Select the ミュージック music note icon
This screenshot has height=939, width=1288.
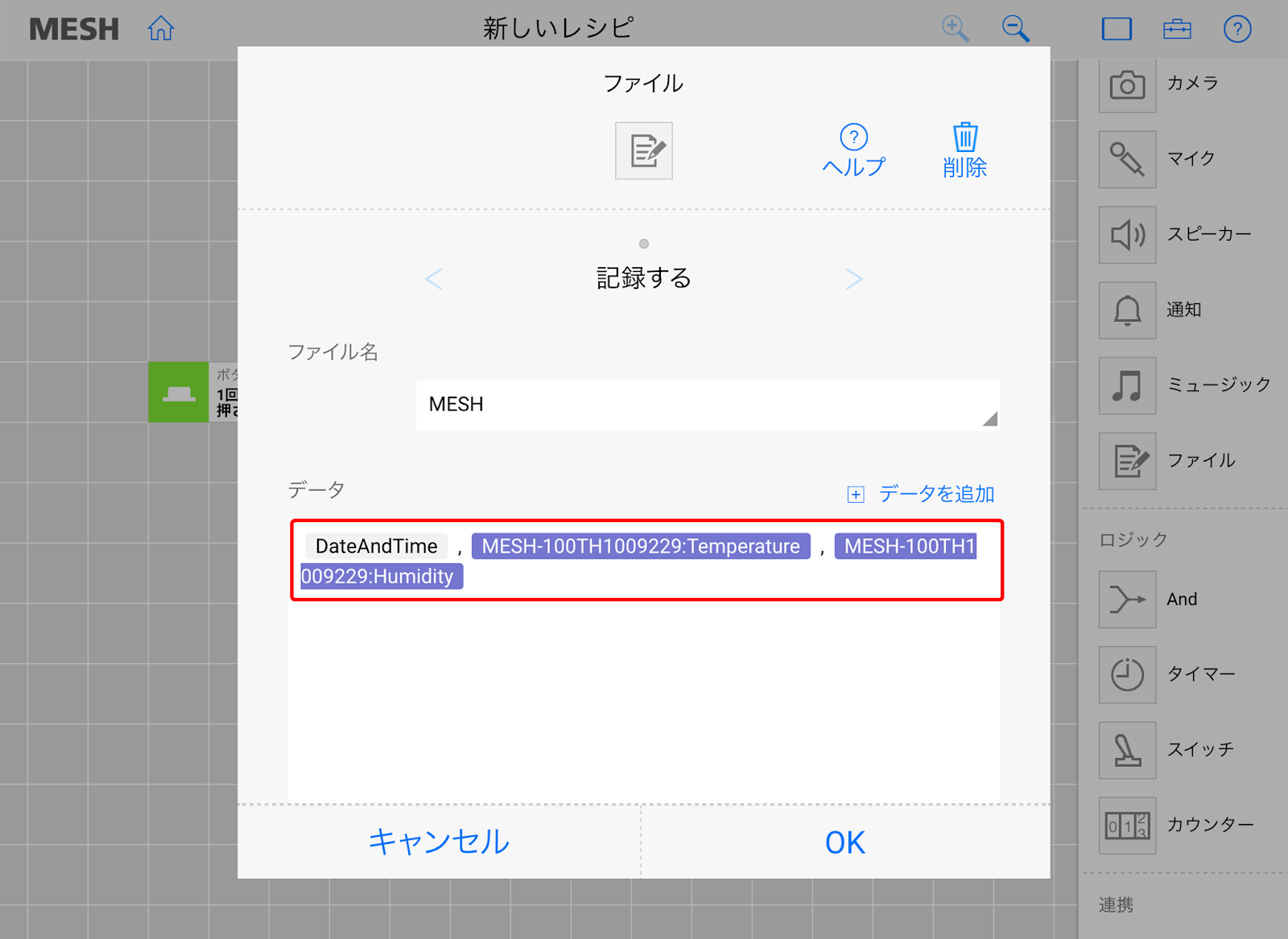(1127, 385)
